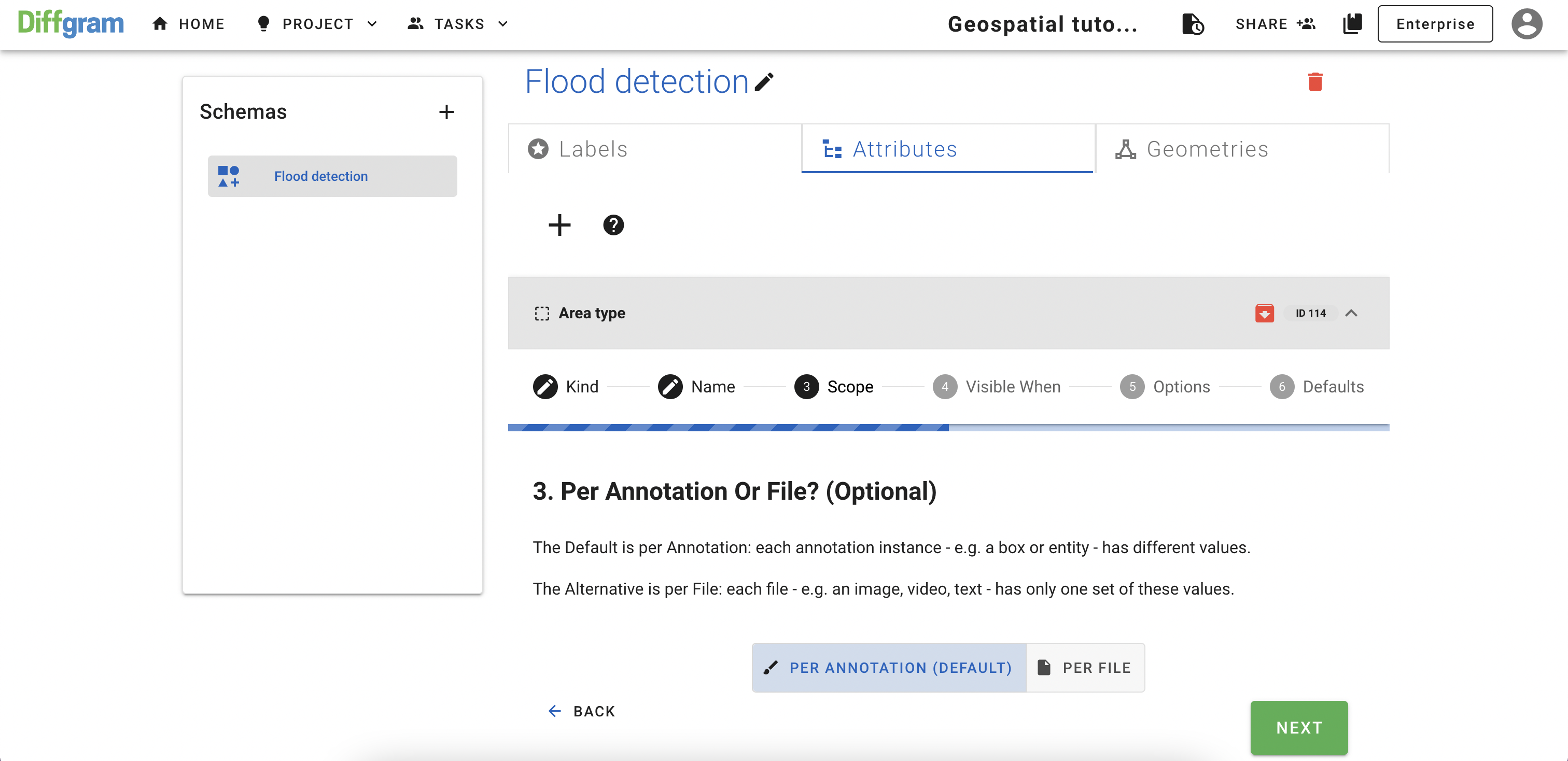This screenshot has width=1568, height=761.
Task: Open the file history clock icon
Action: click(1193, 24)
